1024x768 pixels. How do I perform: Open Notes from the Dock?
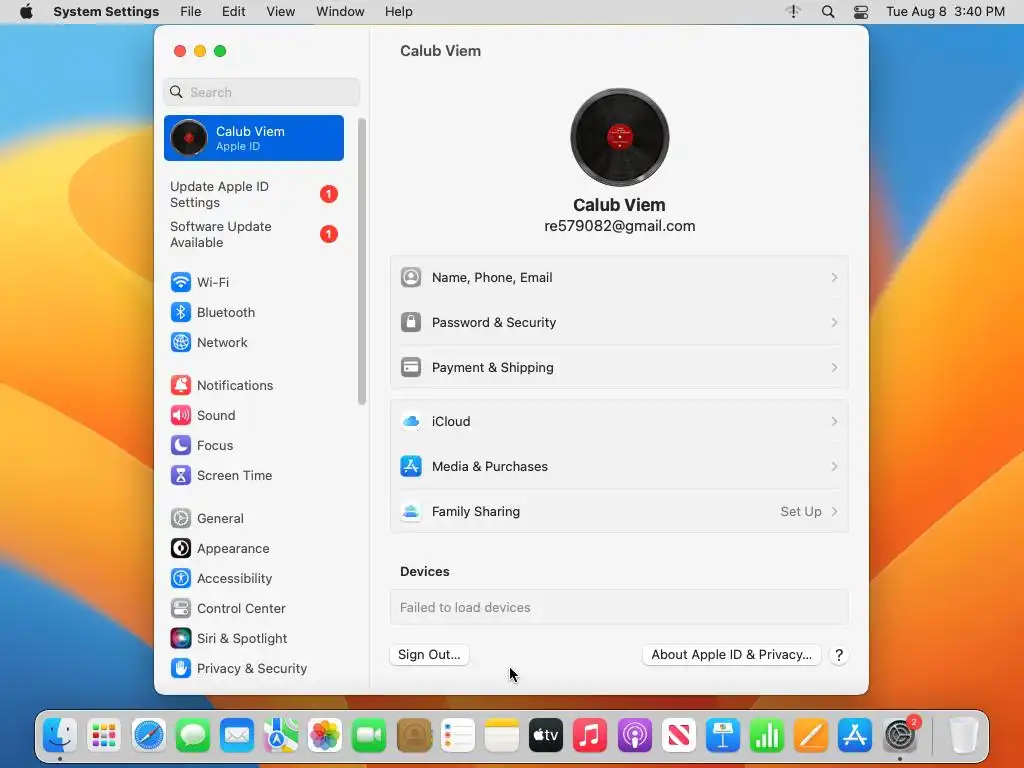(x=502, y=735)
